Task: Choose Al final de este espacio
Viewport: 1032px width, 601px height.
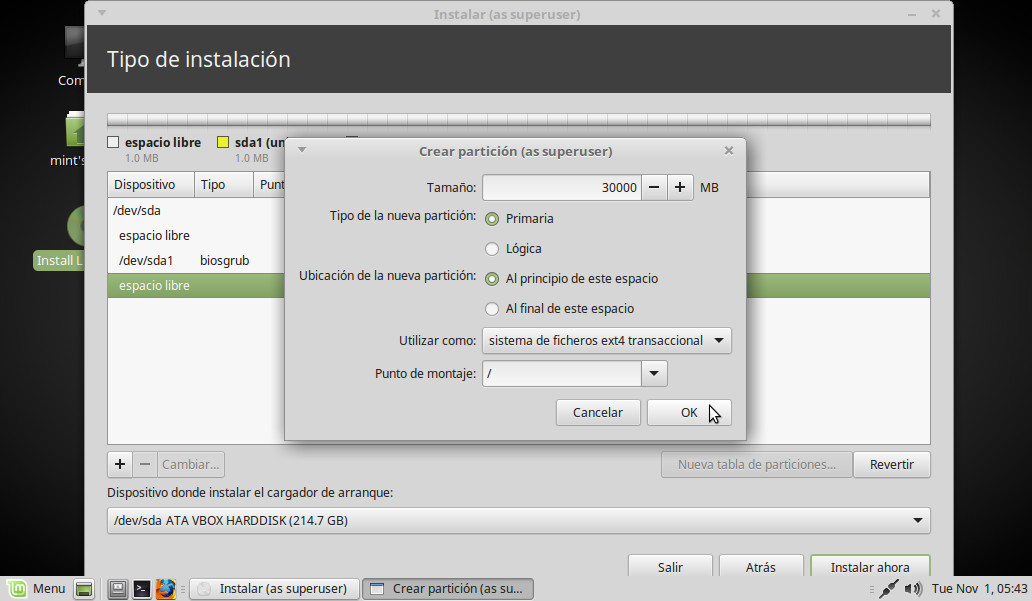Action: pos(492,308)
